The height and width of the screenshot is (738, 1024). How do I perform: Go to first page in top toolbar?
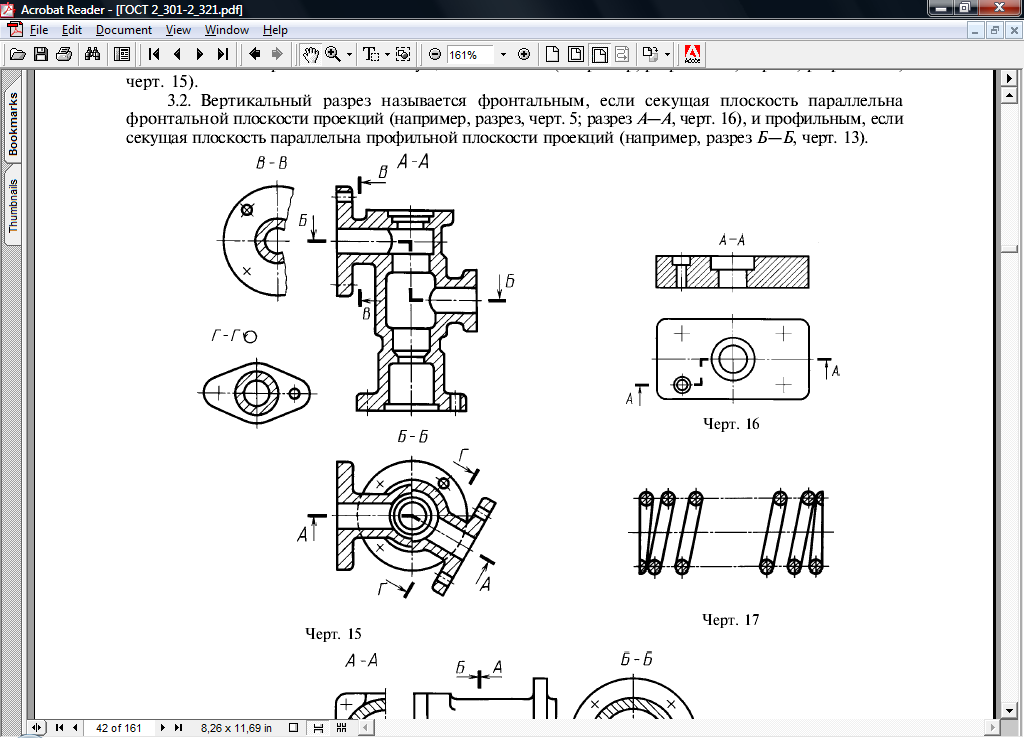point(154,54)
